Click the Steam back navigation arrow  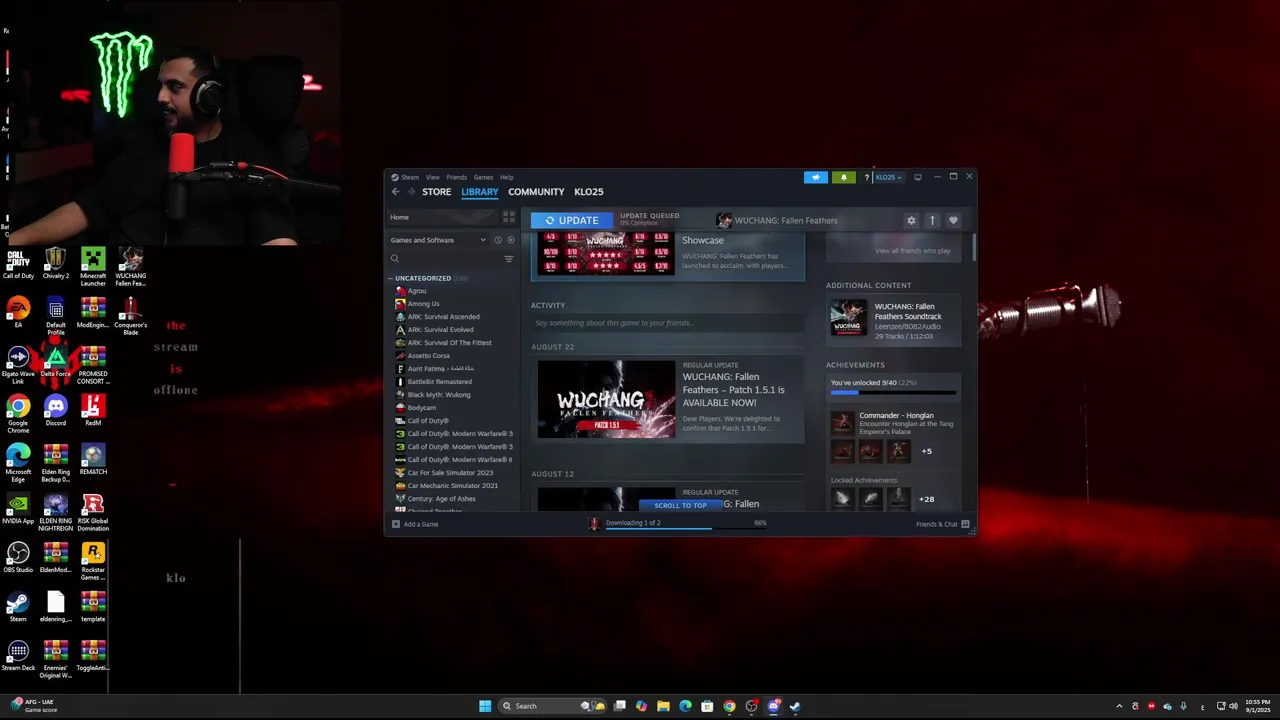tap(395, 192)
